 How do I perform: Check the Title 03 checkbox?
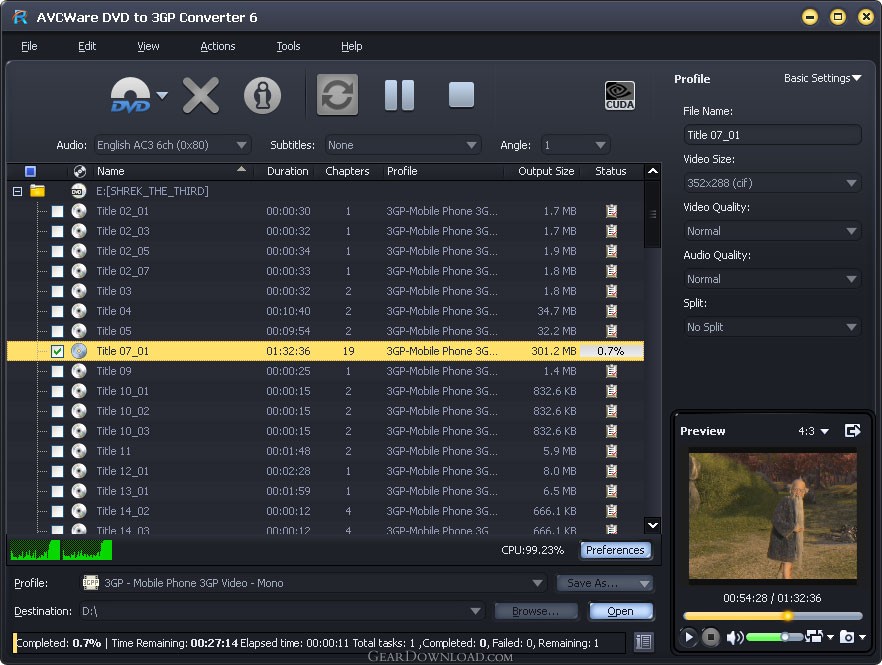(x=57, y=291)
